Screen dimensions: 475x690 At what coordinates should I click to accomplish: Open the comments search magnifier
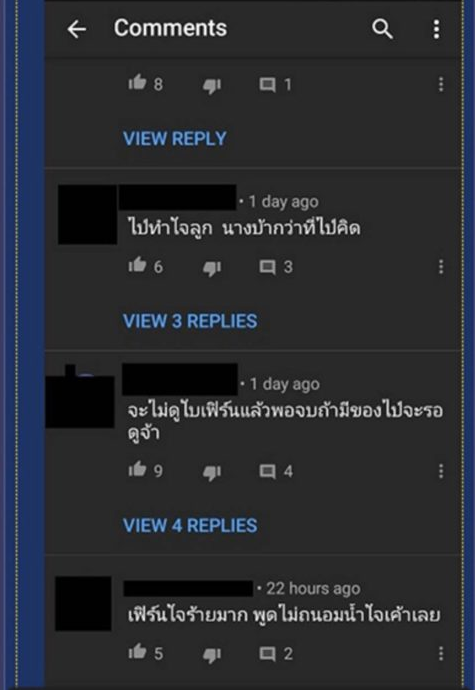tap(382, 29)
